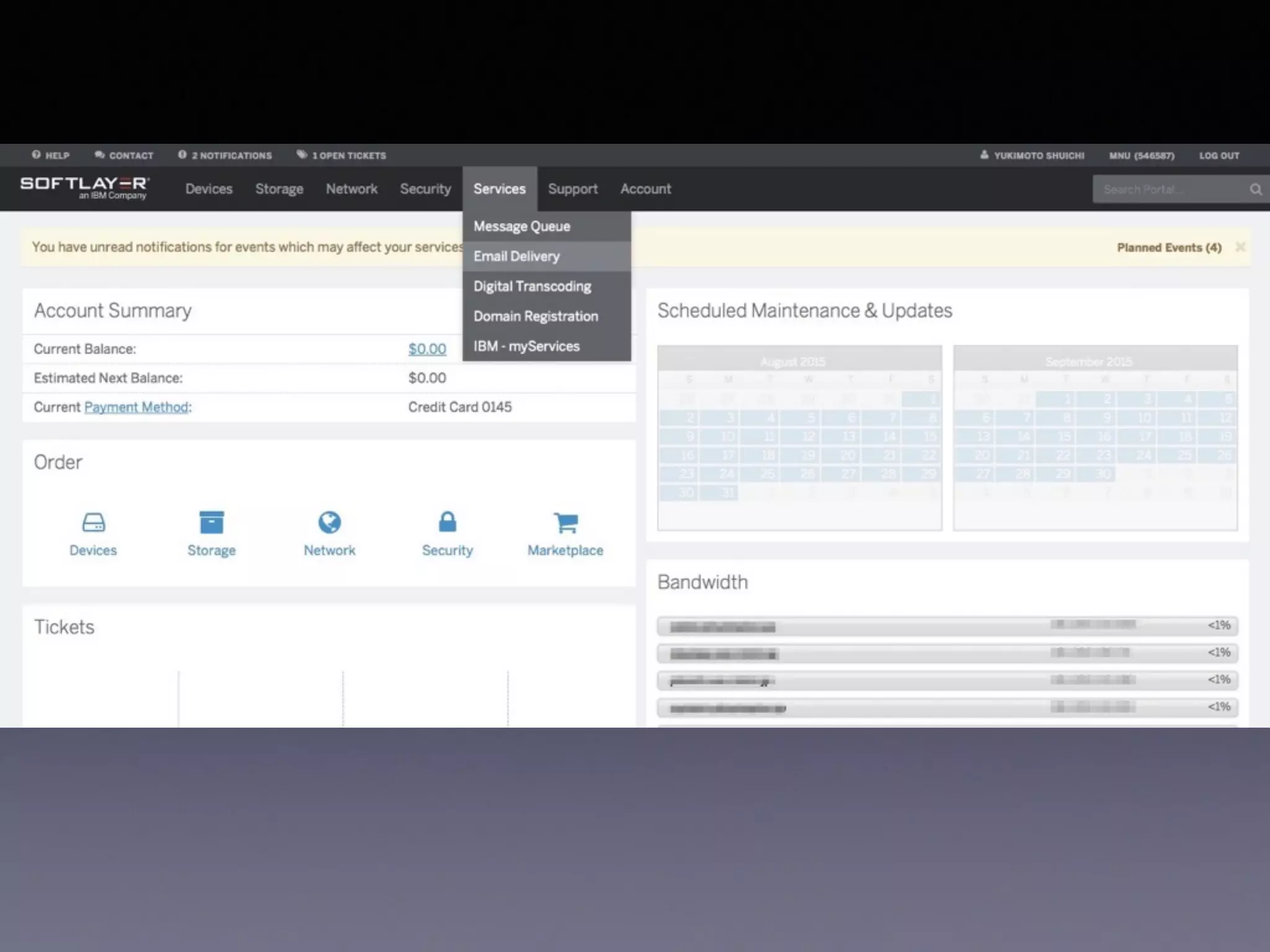
Task: Click the Account Summary heading
Action: (x=113, y=311)
